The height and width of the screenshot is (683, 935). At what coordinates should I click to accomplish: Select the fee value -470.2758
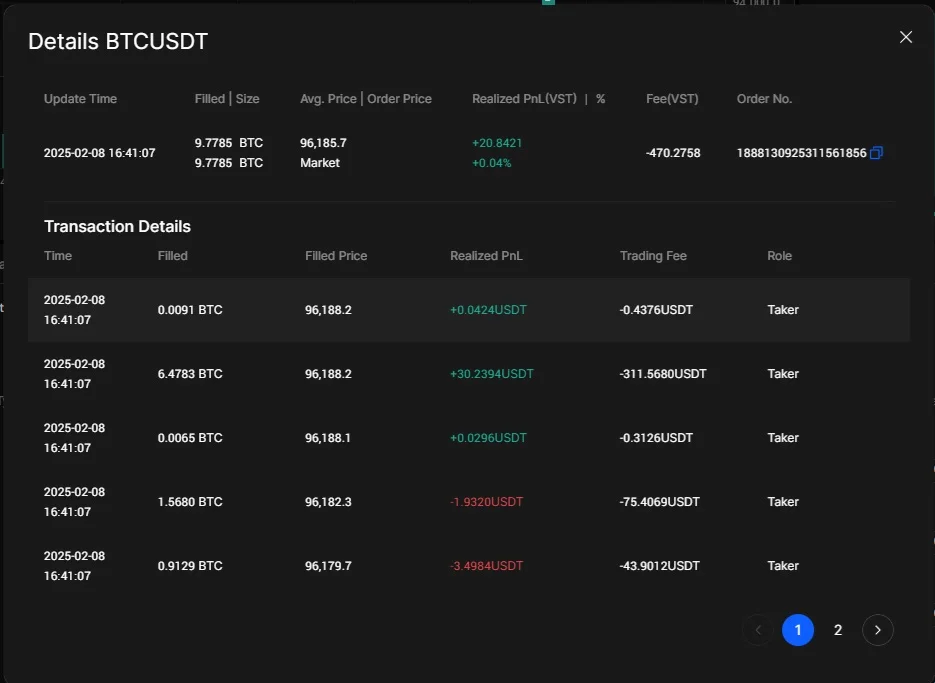[673, 153]
